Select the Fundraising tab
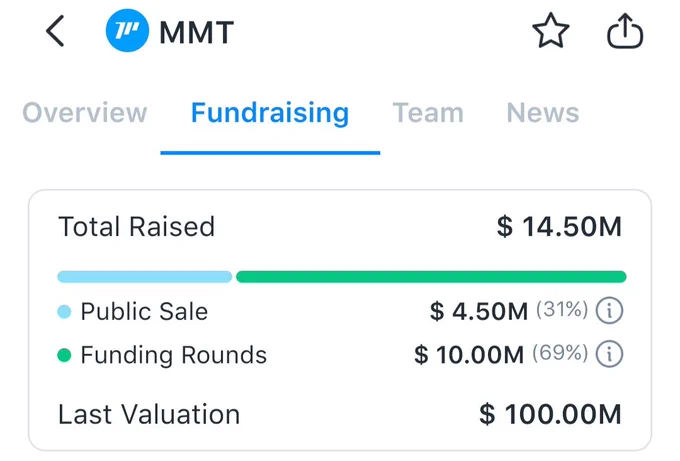 (x=270, y=114)
